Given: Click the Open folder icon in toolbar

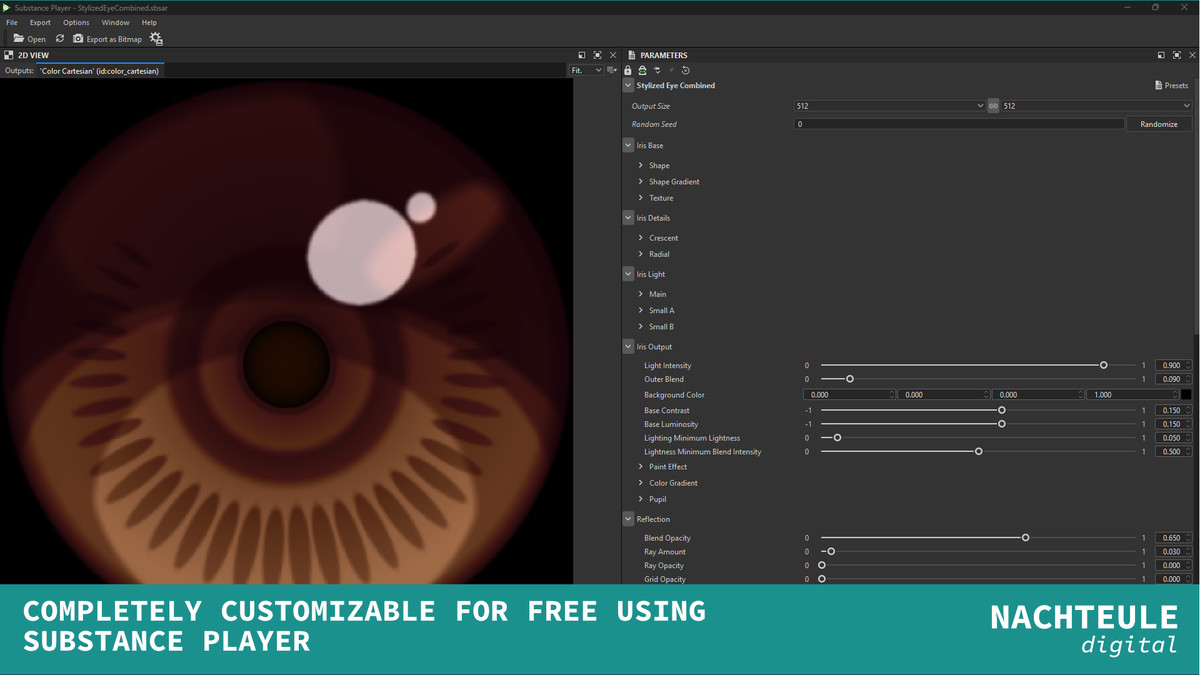Looking at the screenshot, I should [x=18, y=39].
